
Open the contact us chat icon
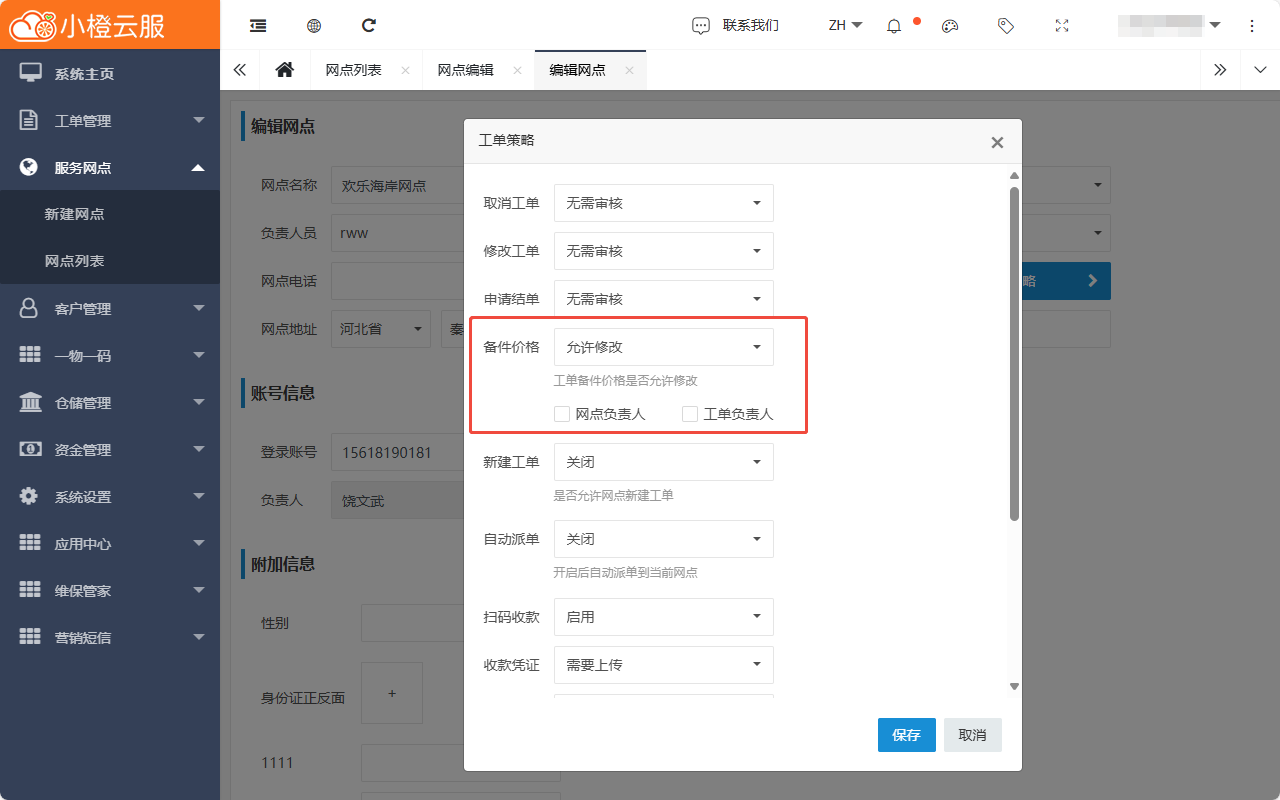(x=701, y=26)
